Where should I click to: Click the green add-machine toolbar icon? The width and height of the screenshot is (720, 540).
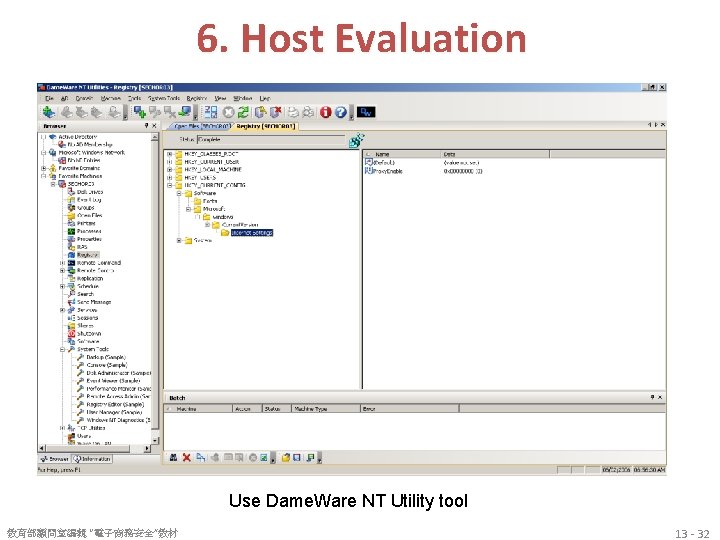point(49,112)
